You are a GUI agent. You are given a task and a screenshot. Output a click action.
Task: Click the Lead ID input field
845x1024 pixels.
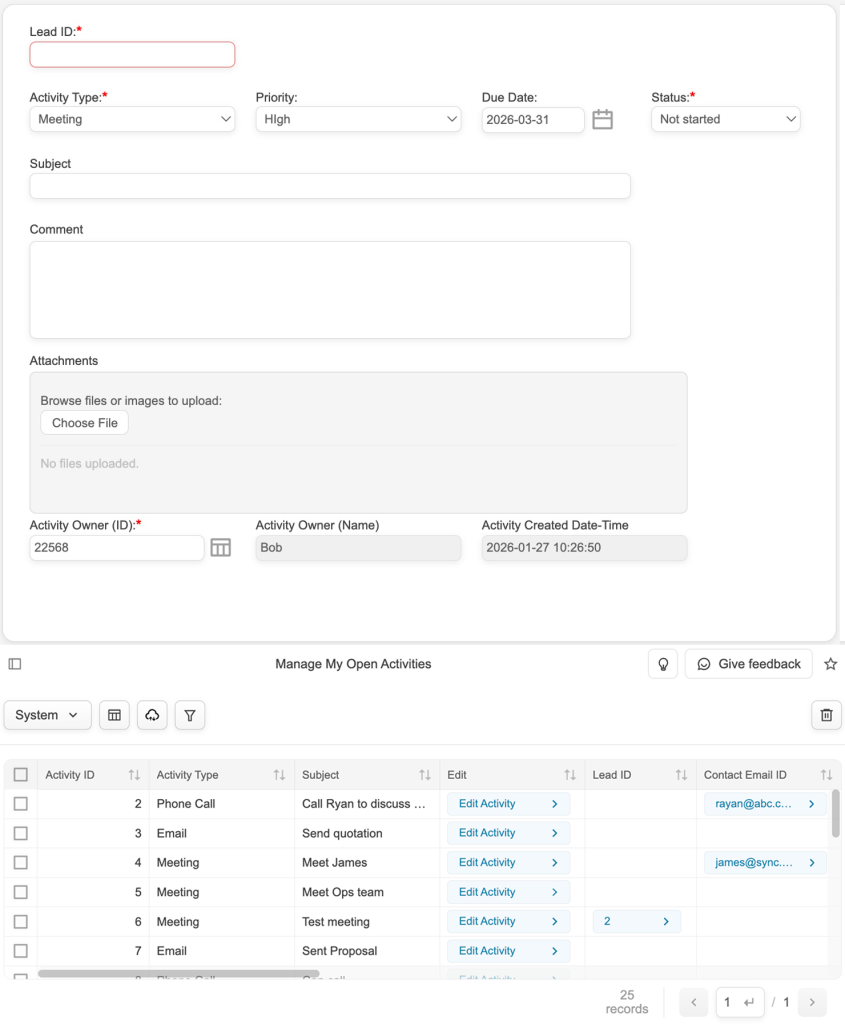click(132, 55)
